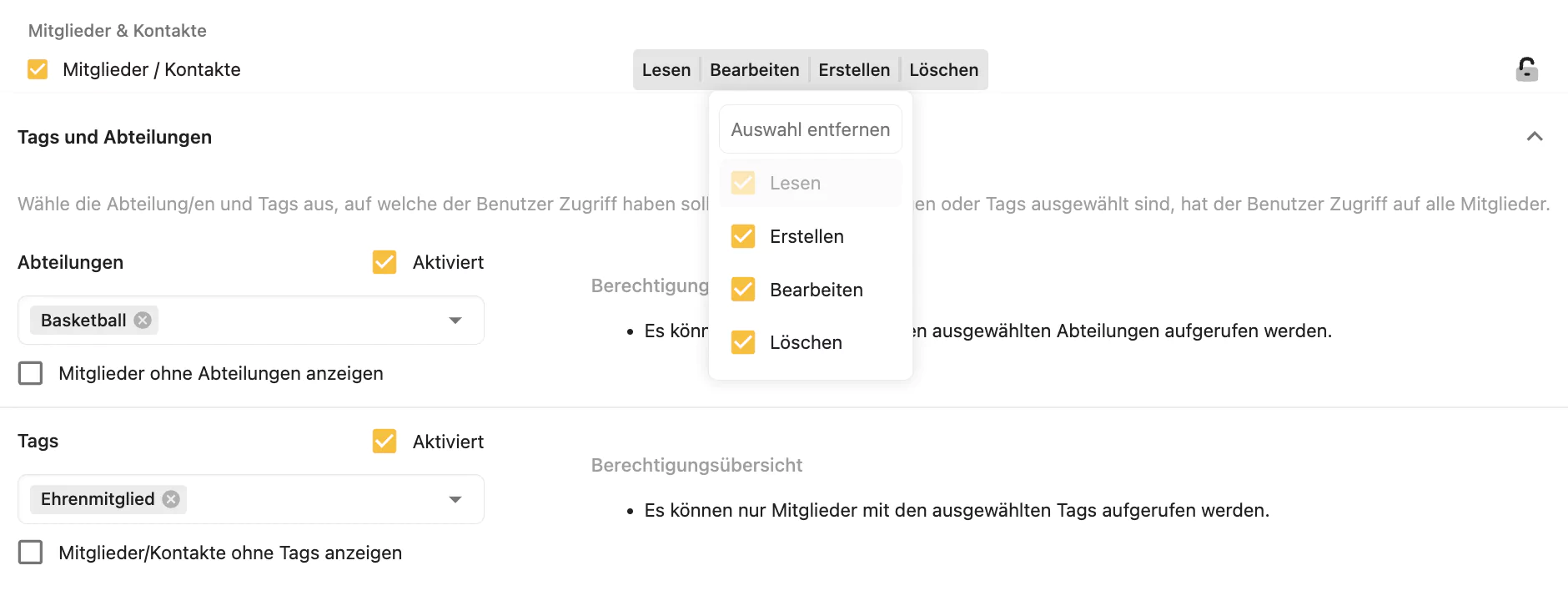1568x601 pixels.
Task: Disable the Abteilungen Aktiviert checkbox
Action: point(384,262)
